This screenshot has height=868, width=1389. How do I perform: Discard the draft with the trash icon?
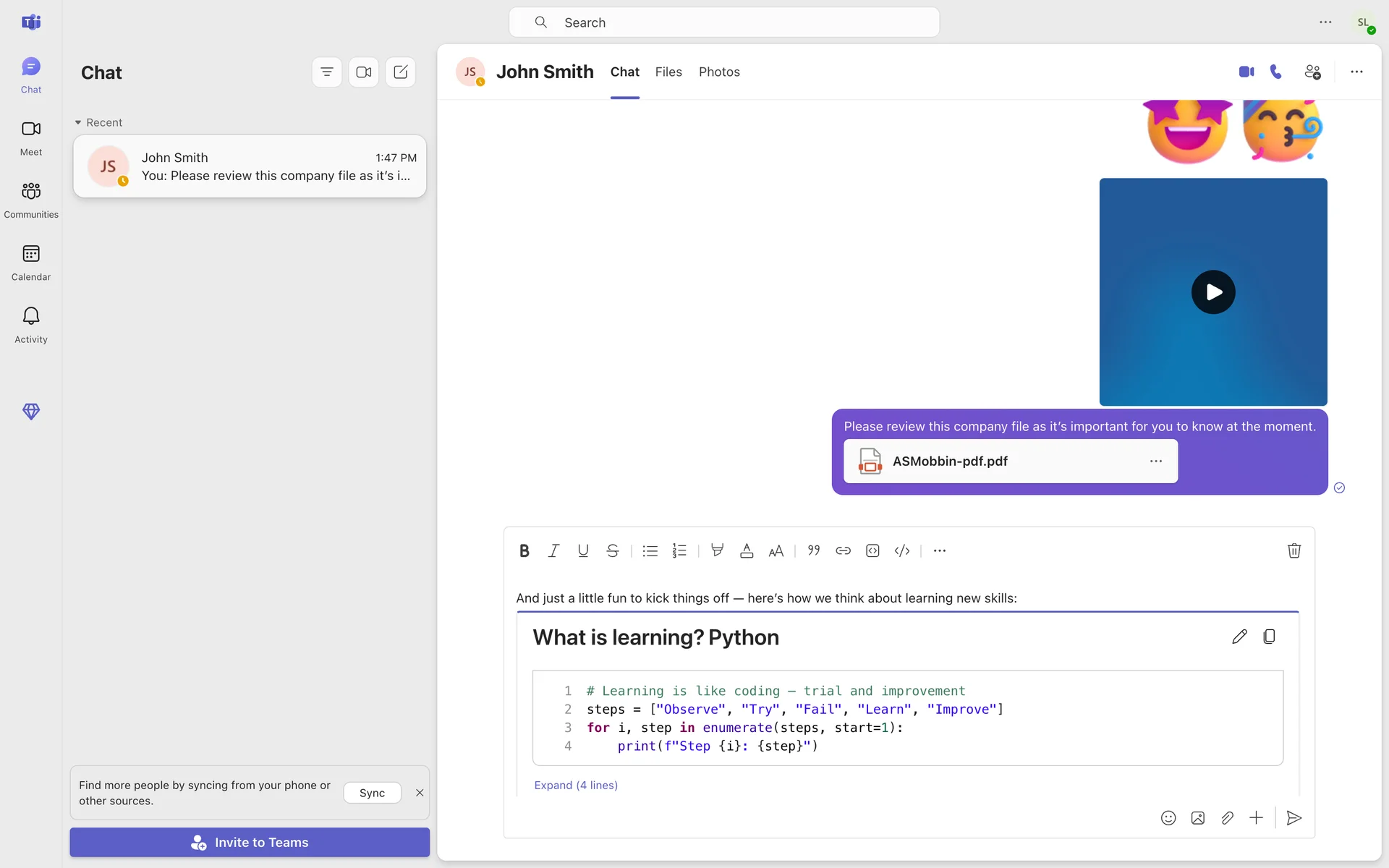[1294, 550]
